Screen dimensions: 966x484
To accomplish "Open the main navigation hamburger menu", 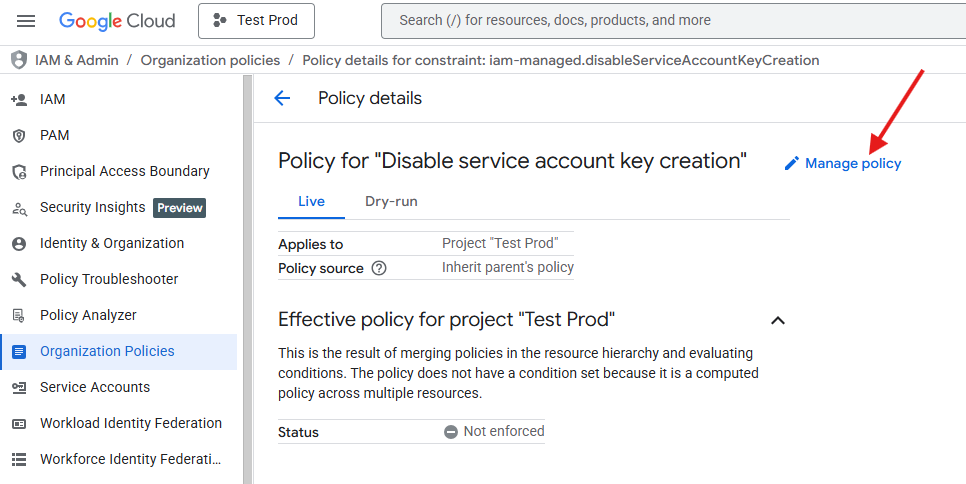I will point(27,21).
